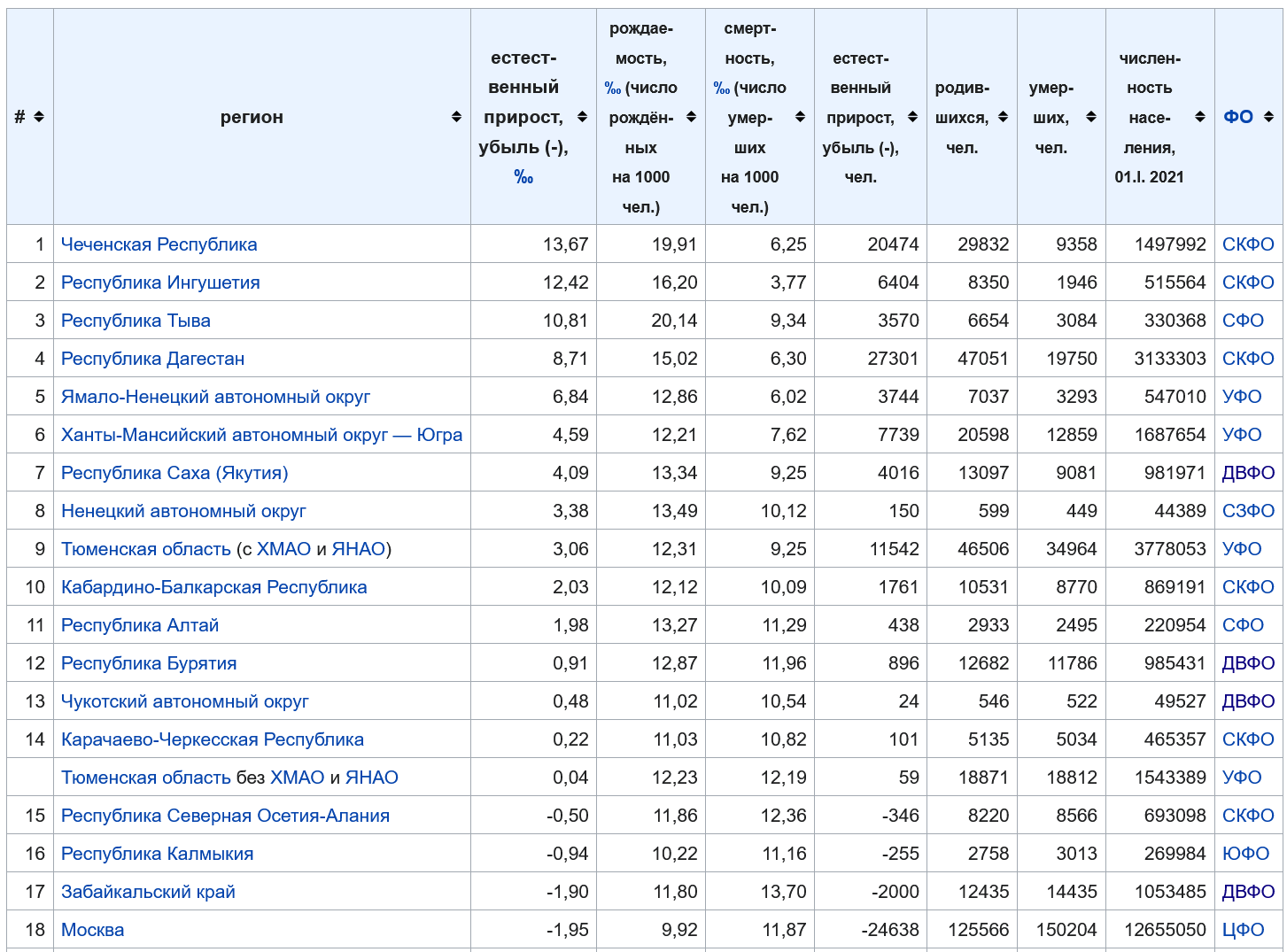
Task: Select value 20,14 in Республика Тыва row
Action: pyautogui.click(x=674, y=321)
